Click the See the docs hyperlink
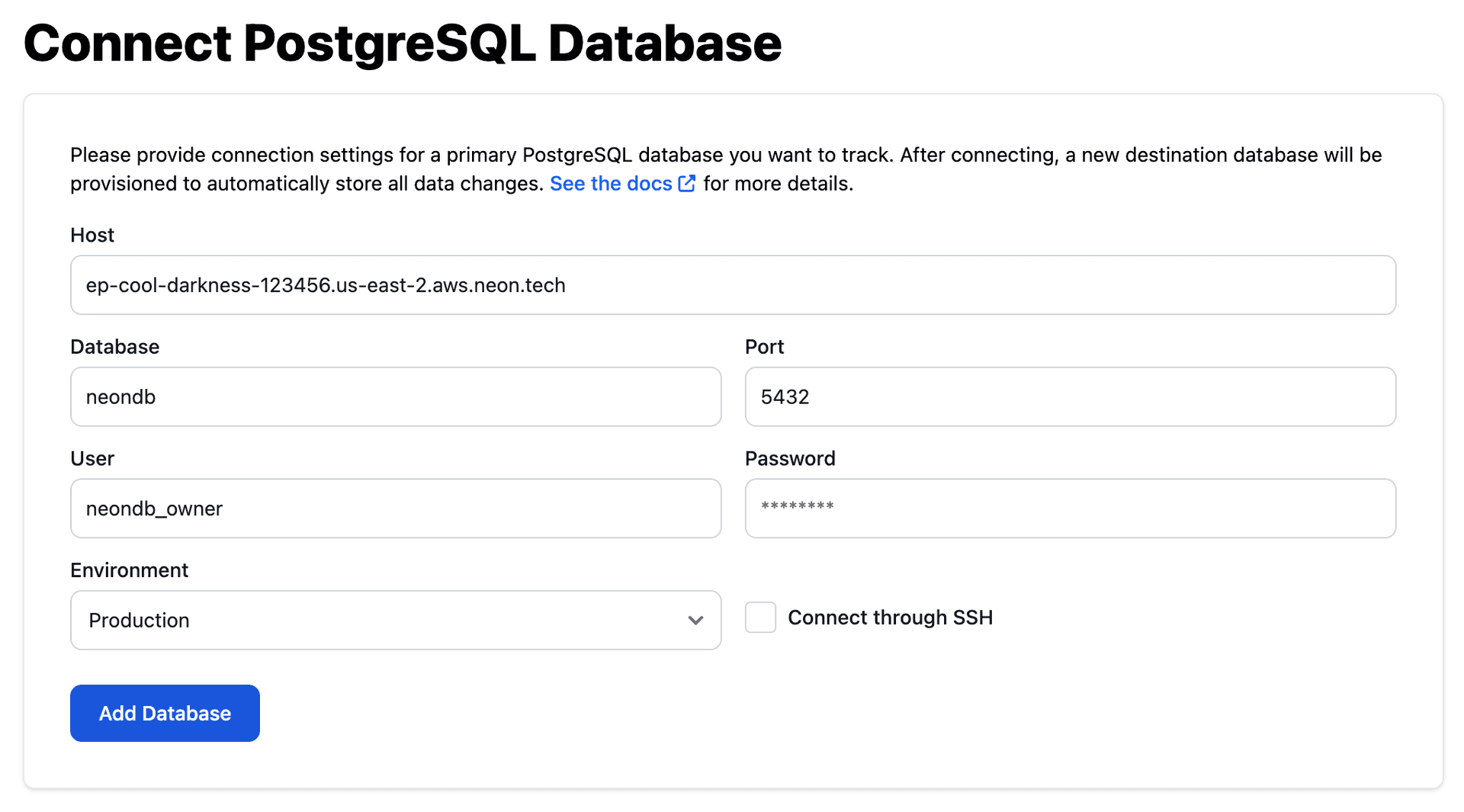This screenshot has width=1464, height=812. [611, 184]
